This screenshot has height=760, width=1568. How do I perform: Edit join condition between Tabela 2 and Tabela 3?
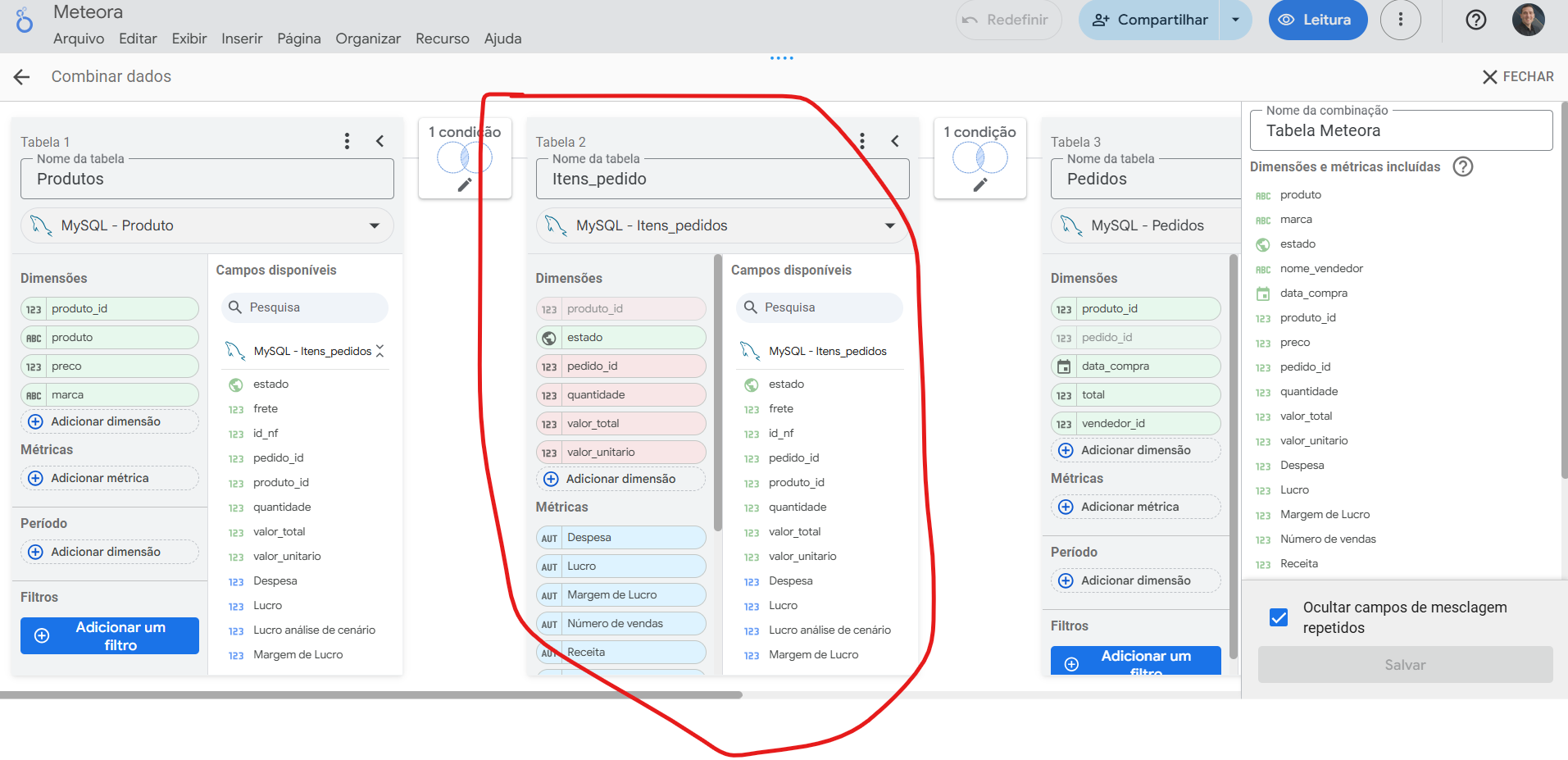pyautogui.click(x=980, y=184)
